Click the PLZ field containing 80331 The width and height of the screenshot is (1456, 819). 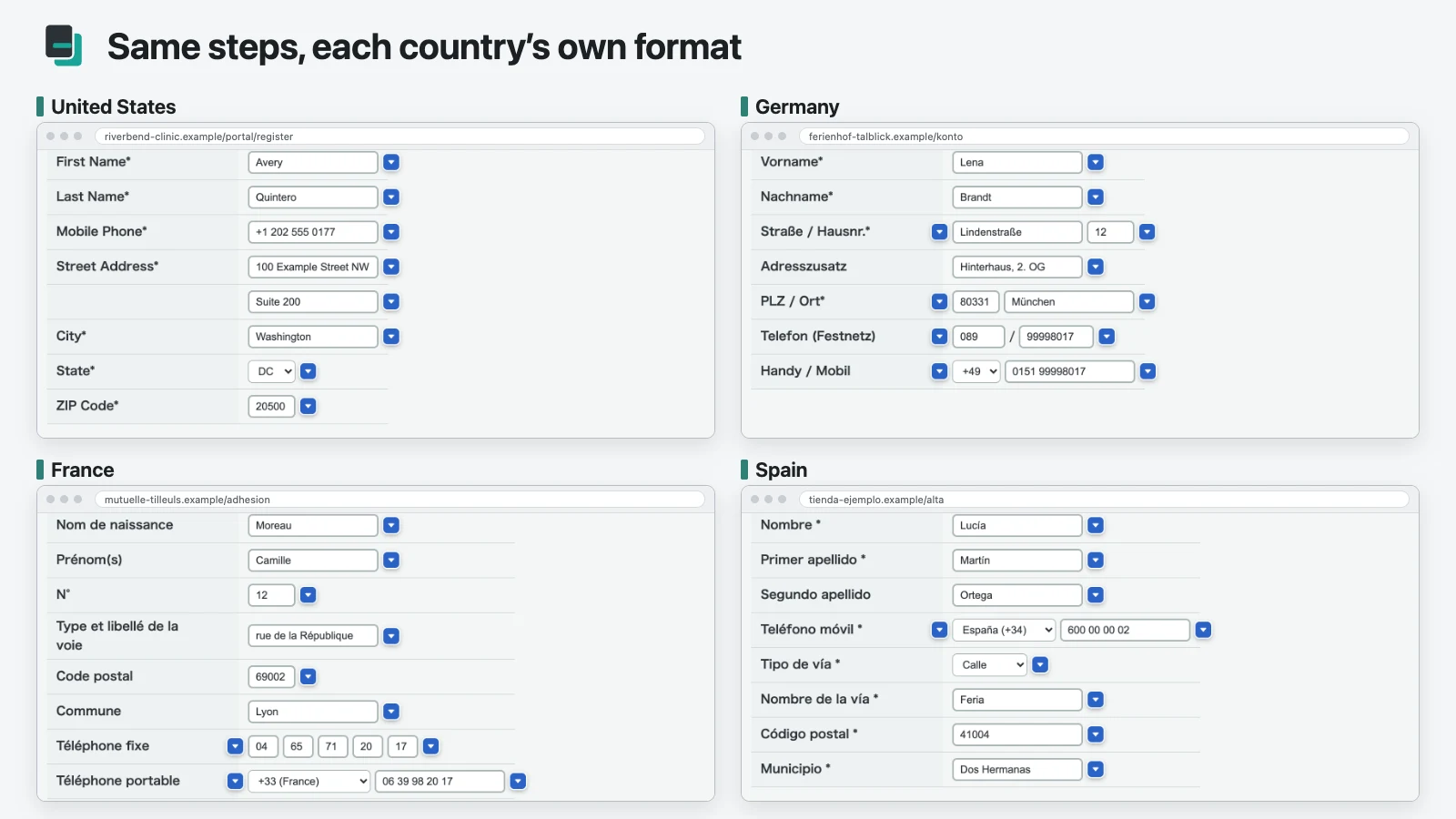click(x=976, y=301)
